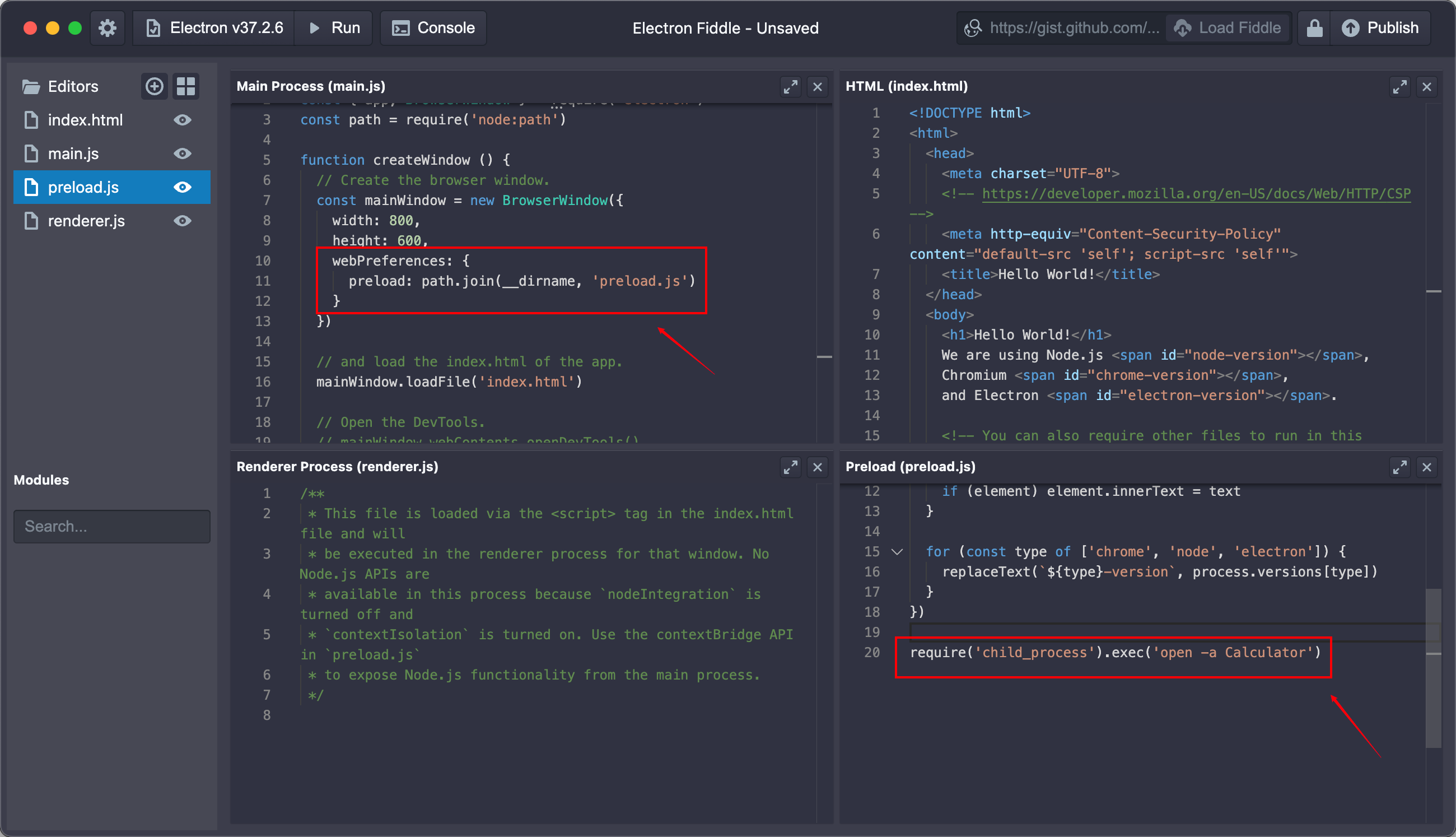This screenshot has width=1456, height=837.
Task: Click mainWindow.loadFile('index.html') line in main.js
Action: coord(449,382)
